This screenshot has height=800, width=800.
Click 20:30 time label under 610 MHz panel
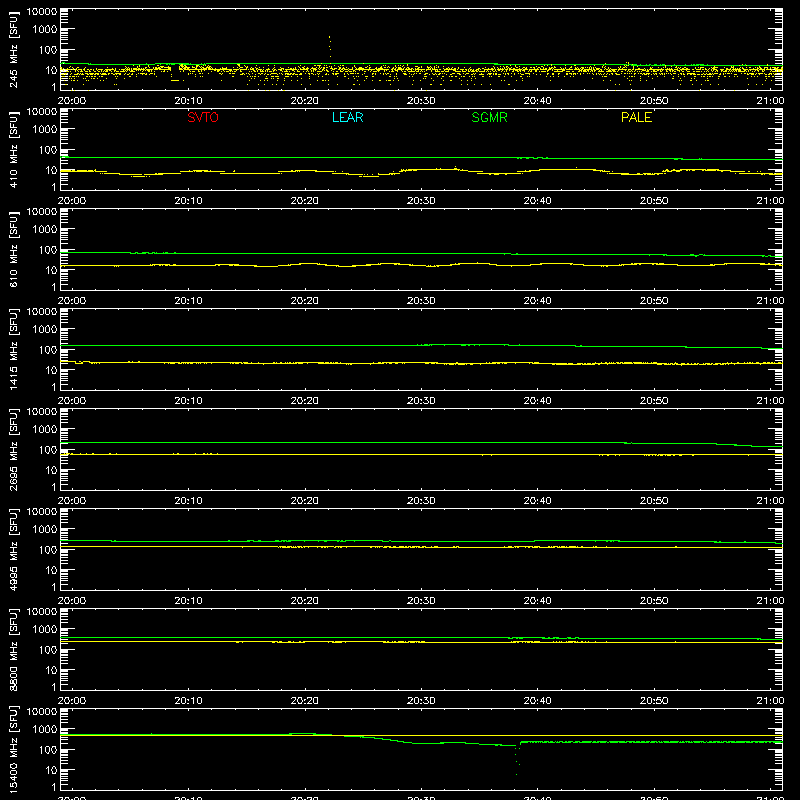coord(421,301)
